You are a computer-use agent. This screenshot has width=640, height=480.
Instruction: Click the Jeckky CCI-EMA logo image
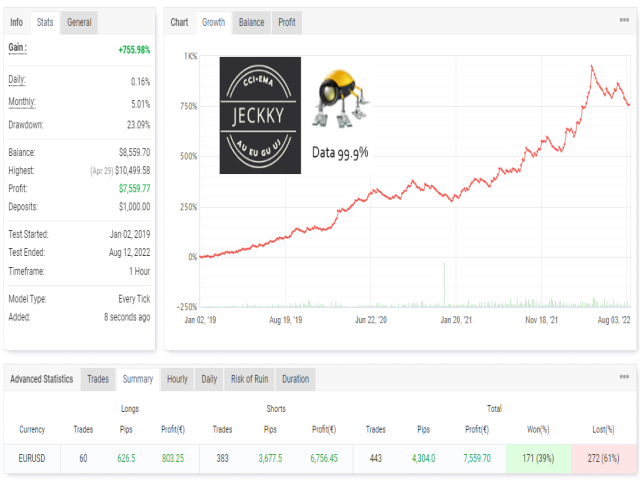(260, 115)
